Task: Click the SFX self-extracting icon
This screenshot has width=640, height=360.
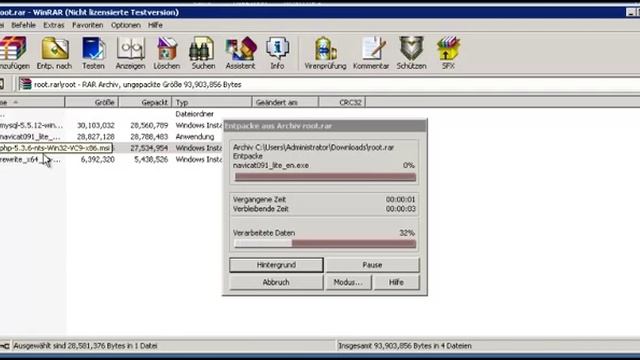Action: [x=448, y=49]
